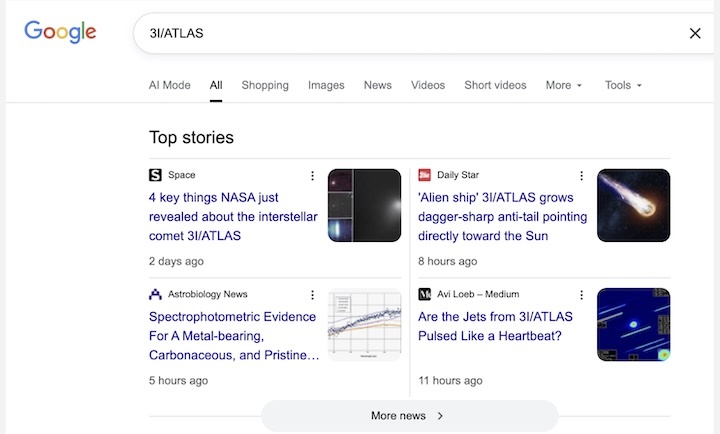The width and height of the screenshot is (720, 434).
Task: Switch to AI Mode tab
Action: click(x=169, y=85)
